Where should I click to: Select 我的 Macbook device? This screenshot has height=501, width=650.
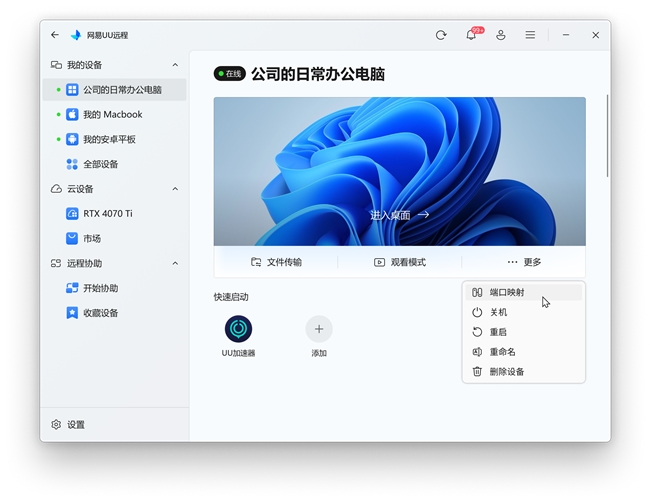pyautogui.click(x=114, y=114)
